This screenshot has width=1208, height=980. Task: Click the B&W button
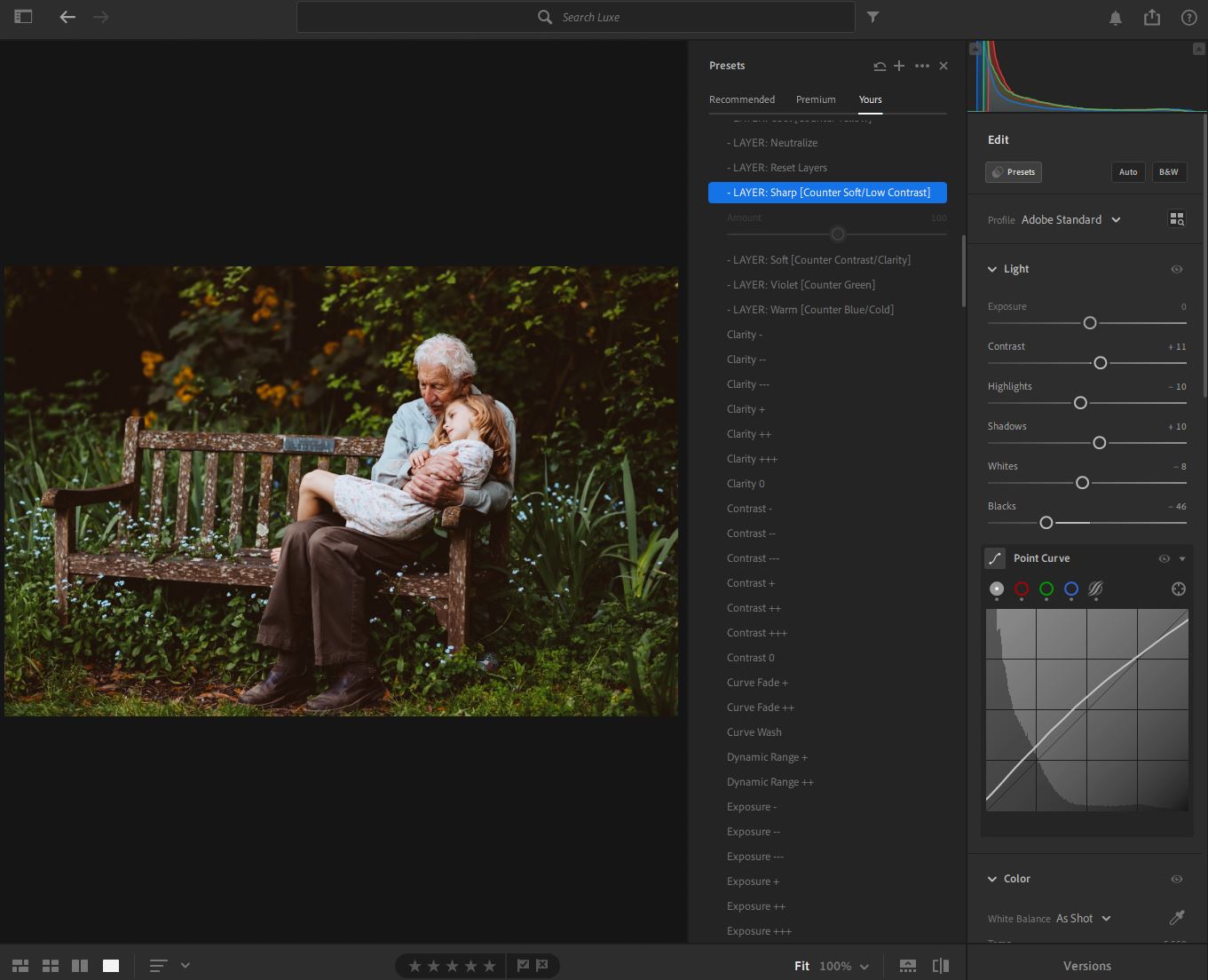pos(1168,172)
